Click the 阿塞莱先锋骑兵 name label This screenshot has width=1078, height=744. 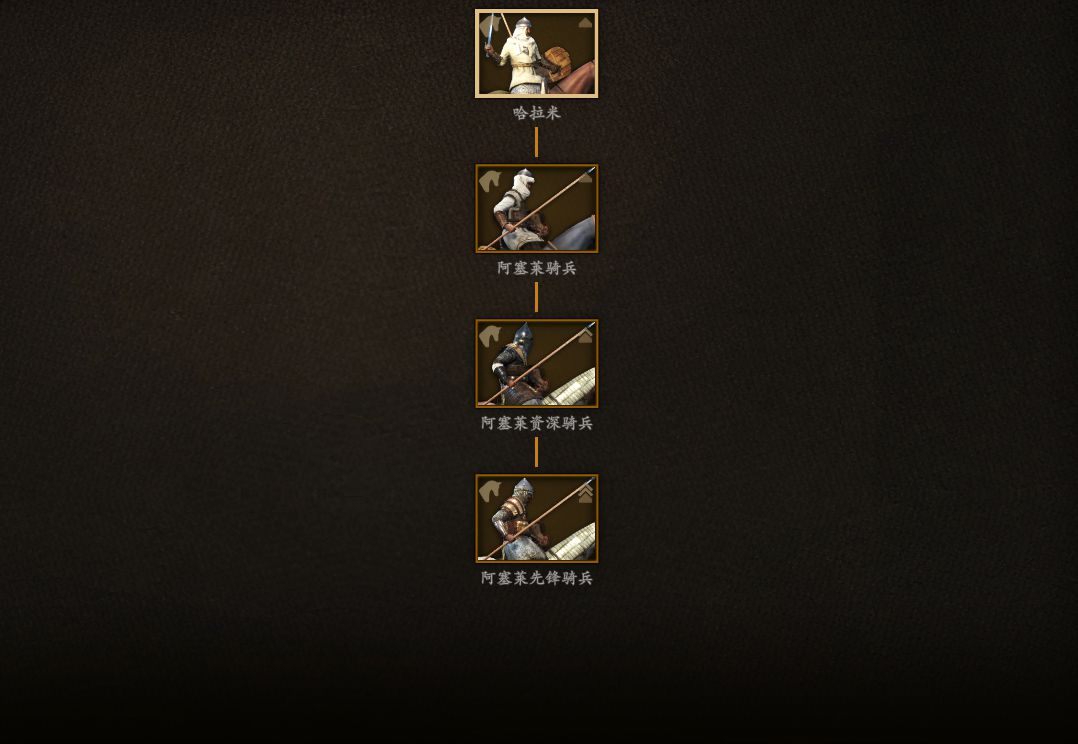pos(537,578)
